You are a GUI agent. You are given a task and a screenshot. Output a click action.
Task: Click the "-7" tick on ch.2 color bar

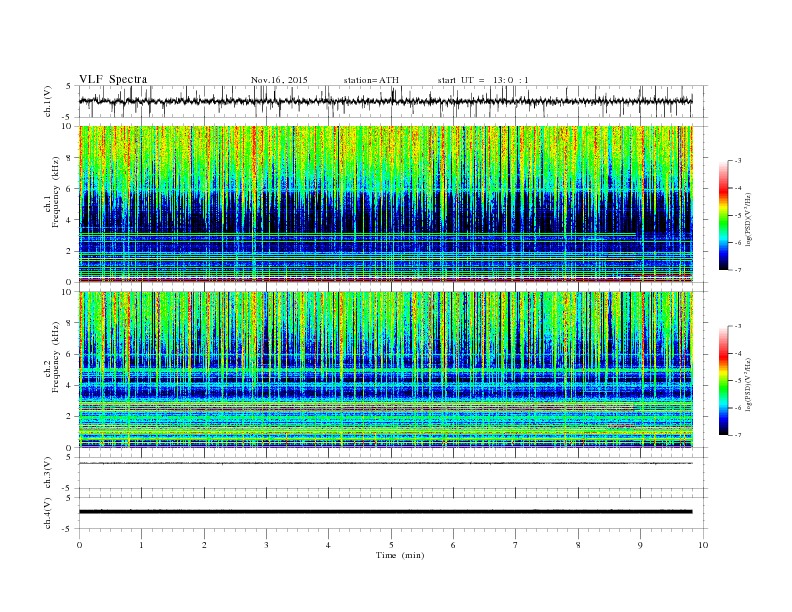click(x=738, y=435)
